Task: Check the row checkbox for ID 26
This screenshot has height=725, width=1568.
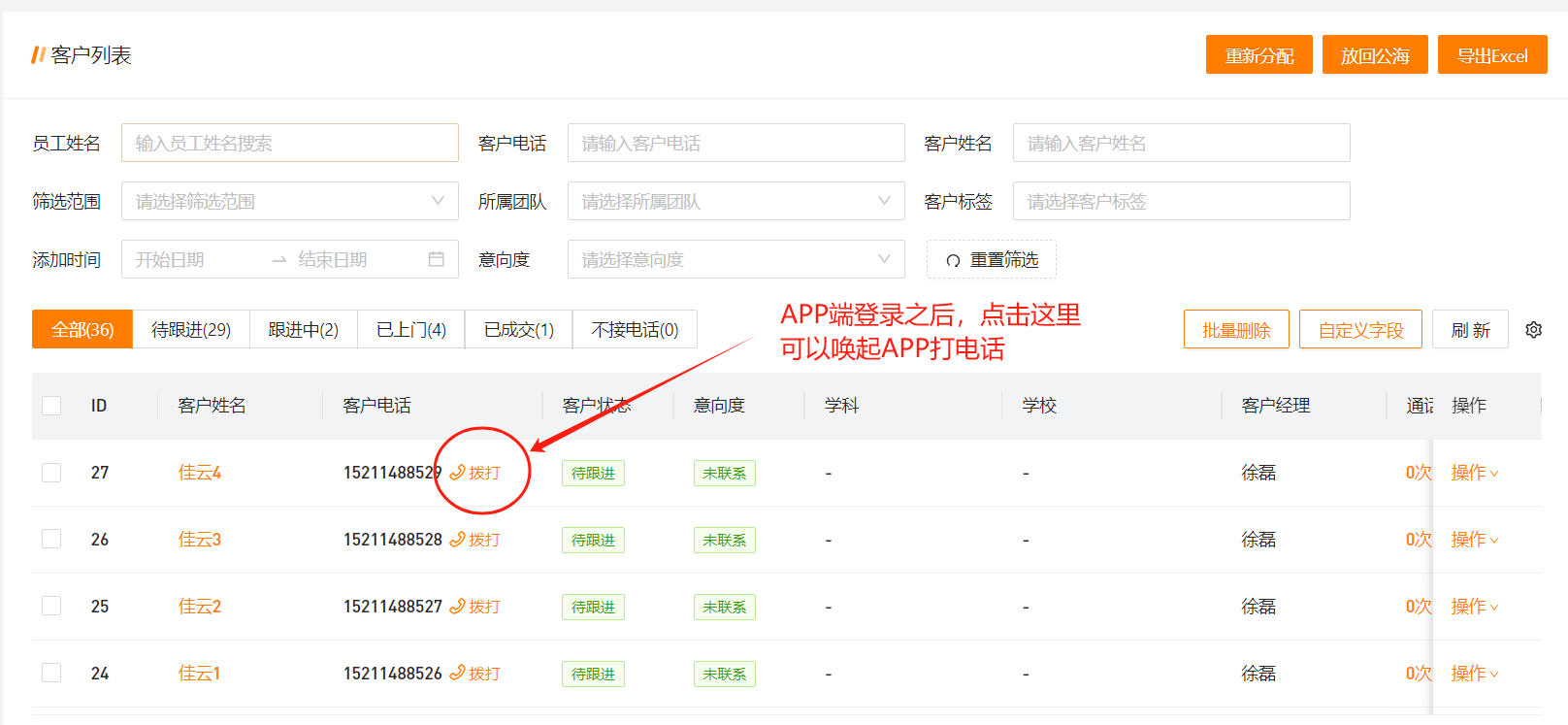Action: (x=51, y=539)
